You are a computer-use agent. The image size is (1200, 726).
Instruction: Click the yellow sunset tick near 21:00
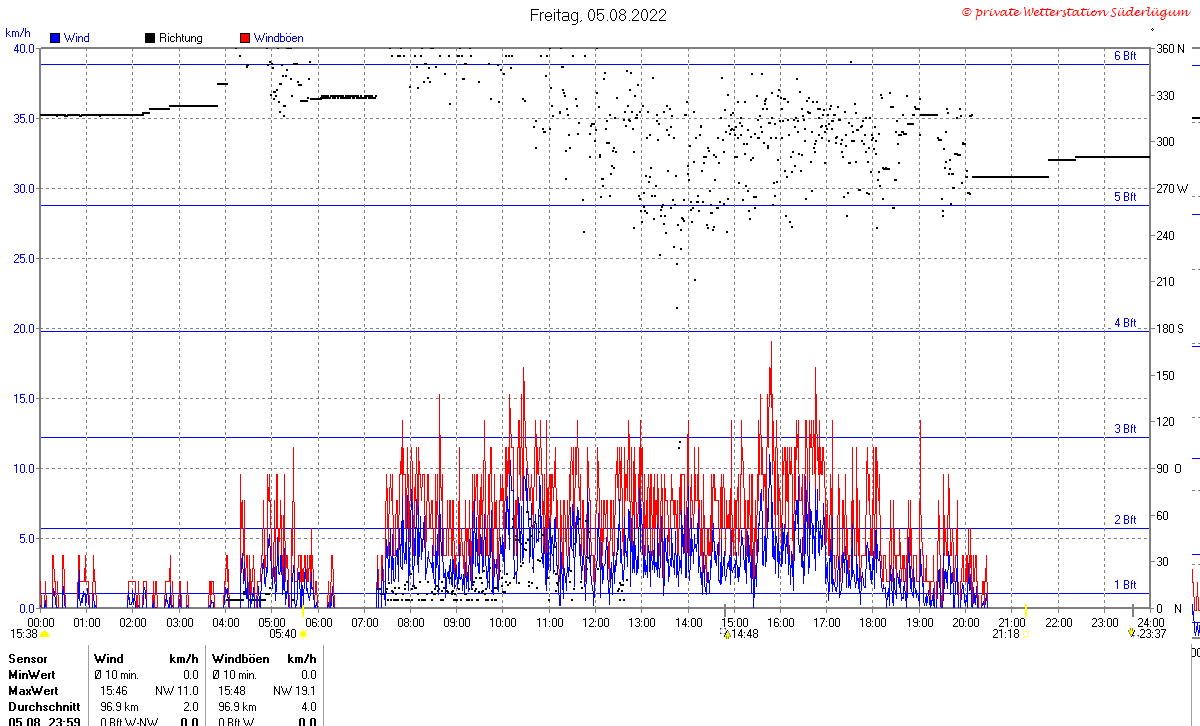pyautogui.click(x=1026, y=612)
